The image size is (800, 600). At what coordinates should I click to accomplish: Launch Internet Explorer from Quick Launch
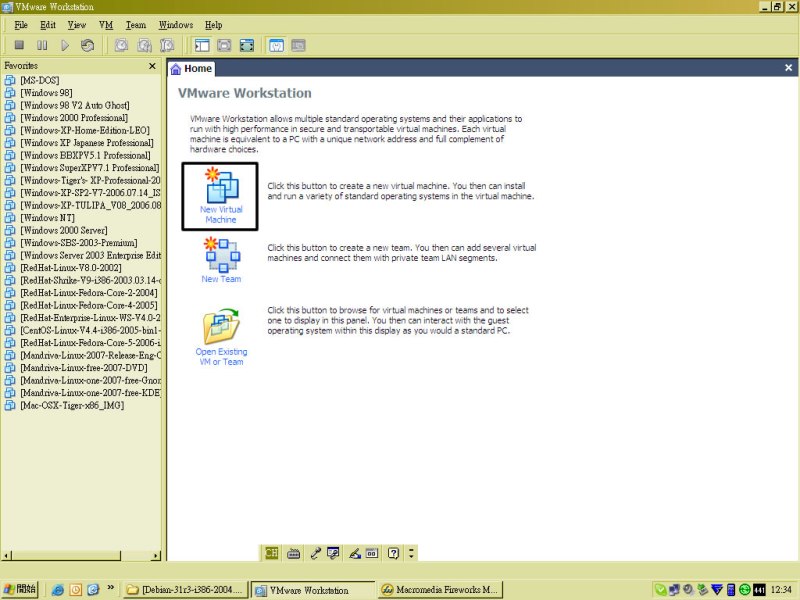click(x=58, y=590)
